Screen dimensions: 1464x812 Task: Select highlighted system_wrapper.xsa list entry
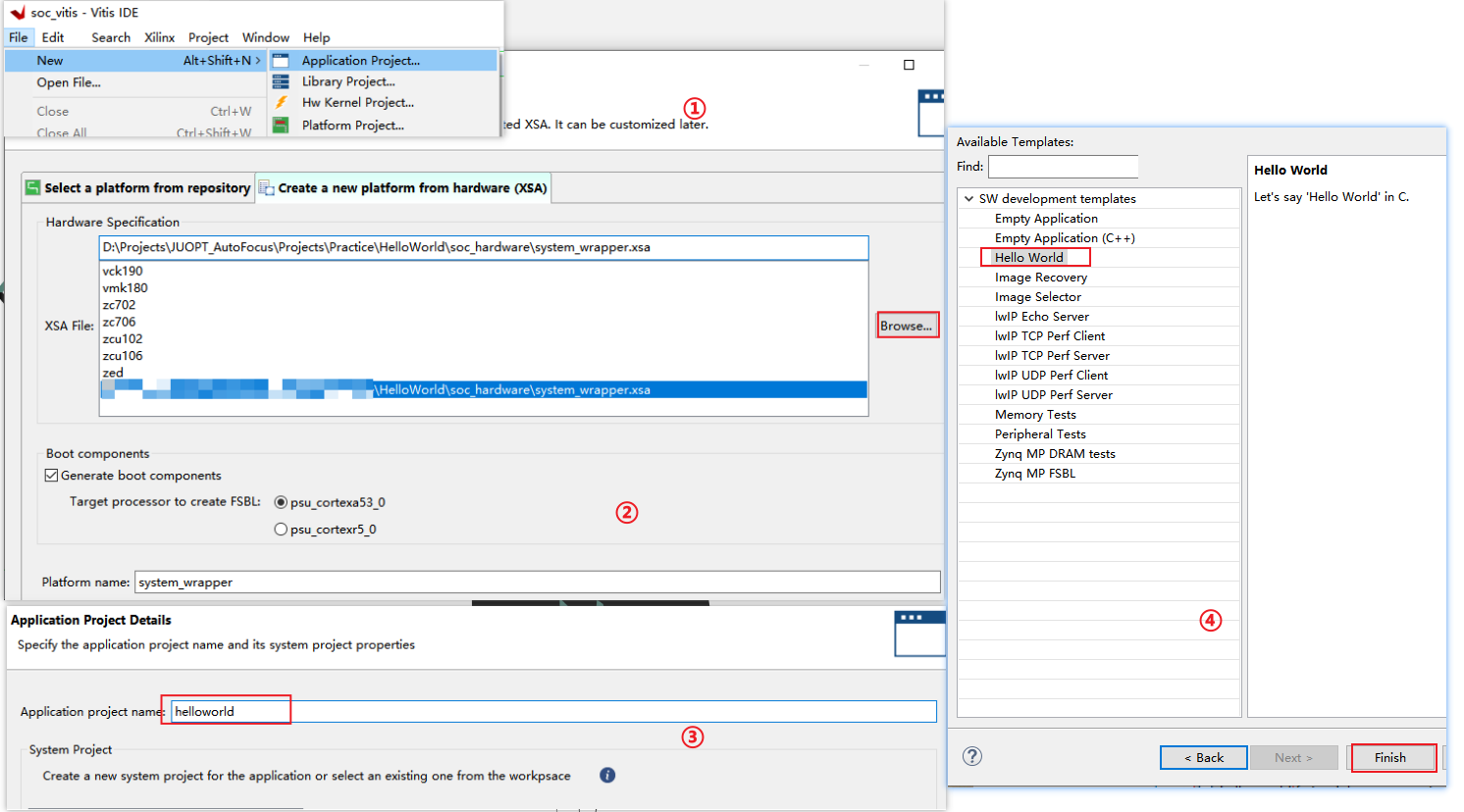click(484, 389)
